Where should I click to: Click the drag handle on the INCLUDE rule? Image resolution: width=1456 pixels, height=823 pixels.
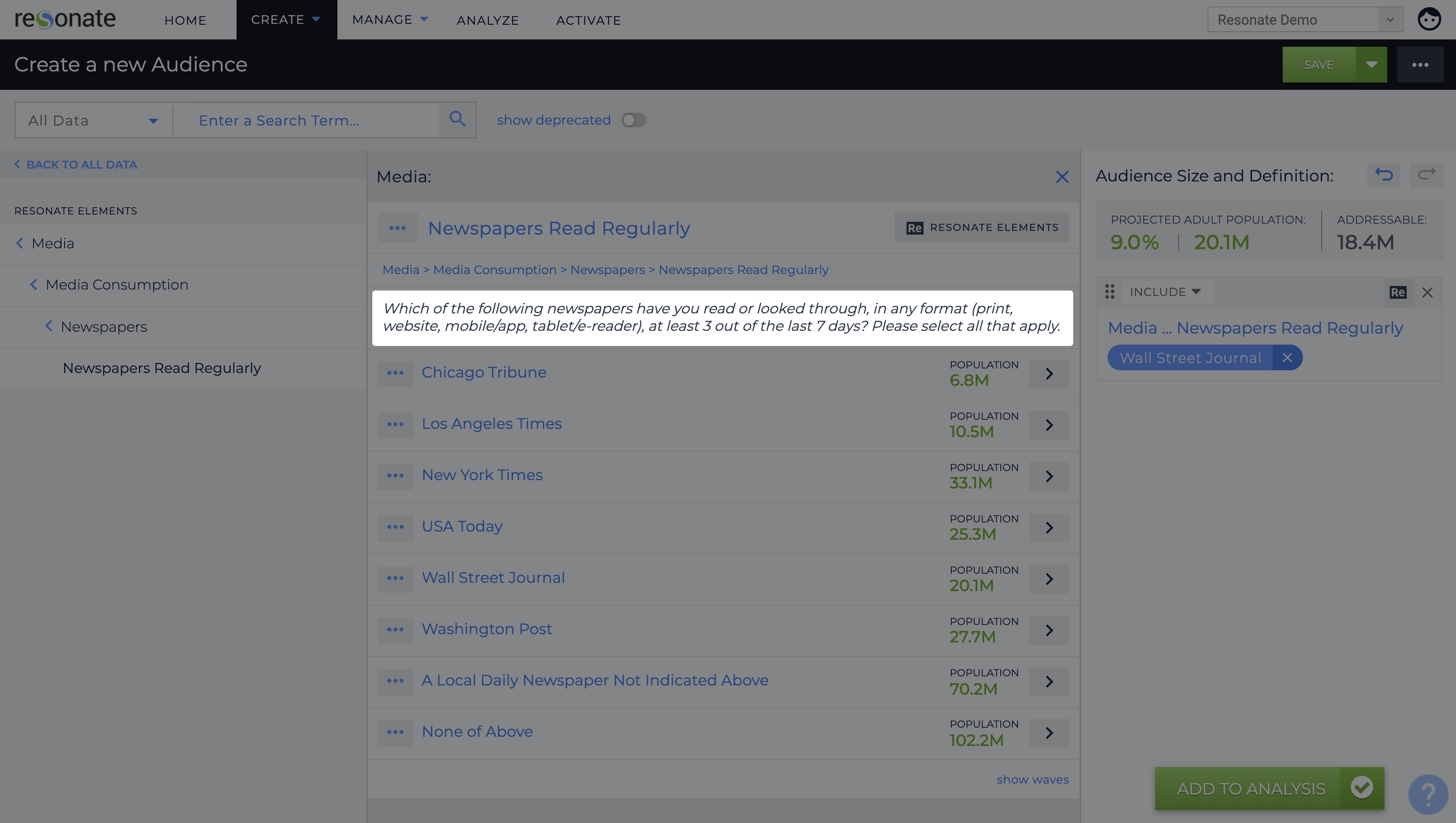click(x=1109, y=291)
